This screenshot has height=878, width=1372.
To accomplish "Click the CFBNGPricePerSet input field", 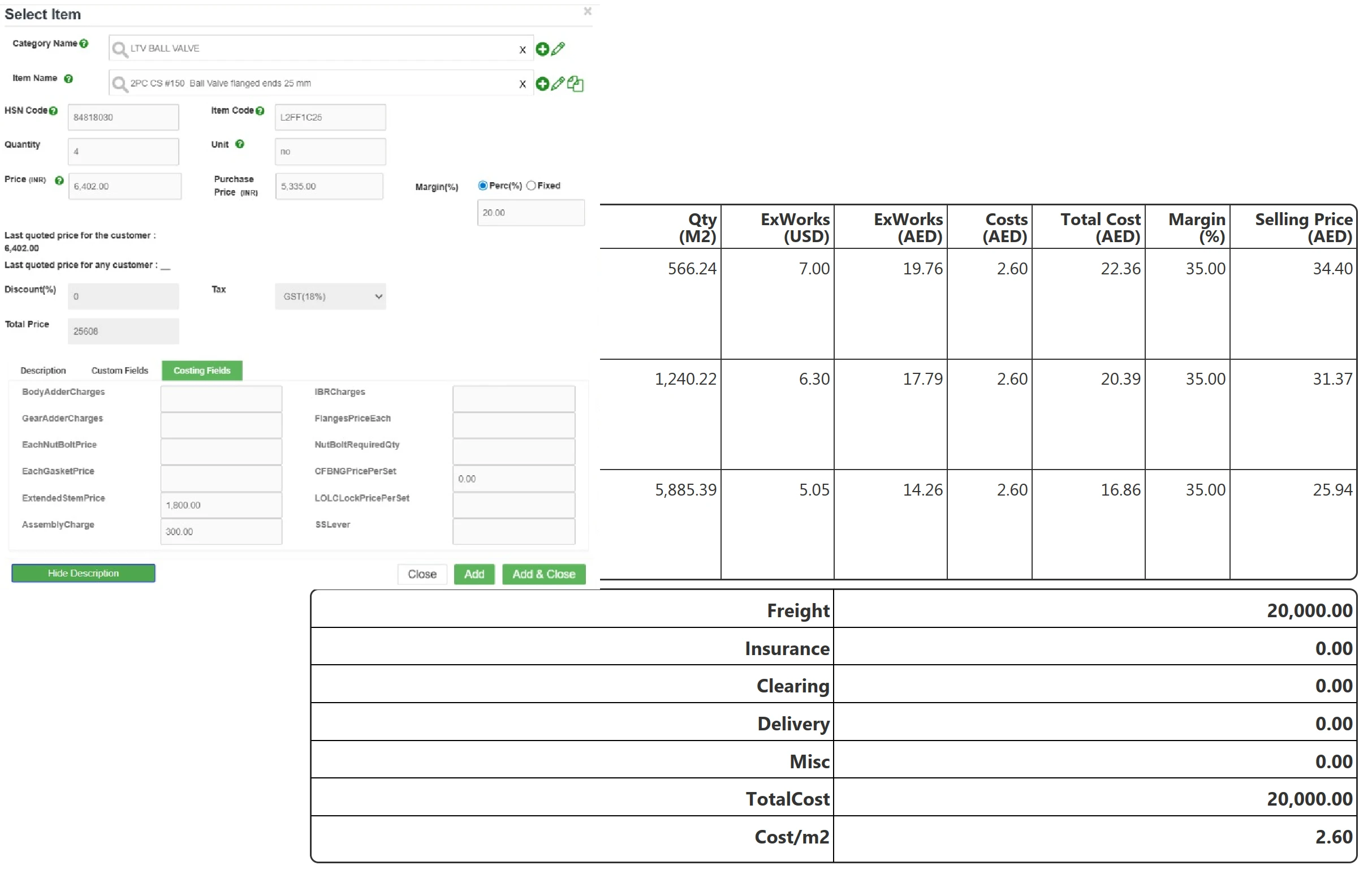I will tap(514, 479).
